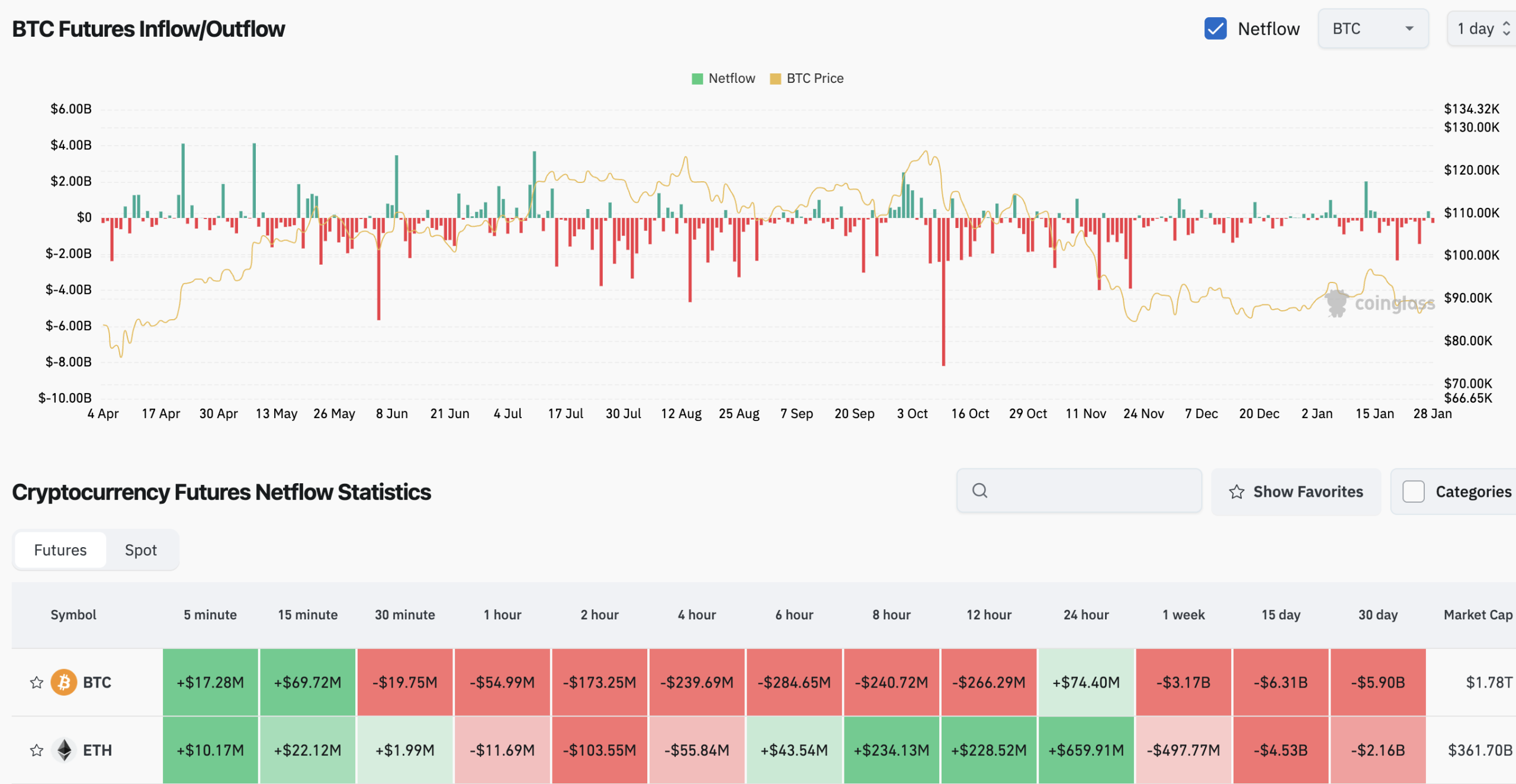Switch to the Spot tab
Viewport: 1516px width, 784px height.
point(141,550)
